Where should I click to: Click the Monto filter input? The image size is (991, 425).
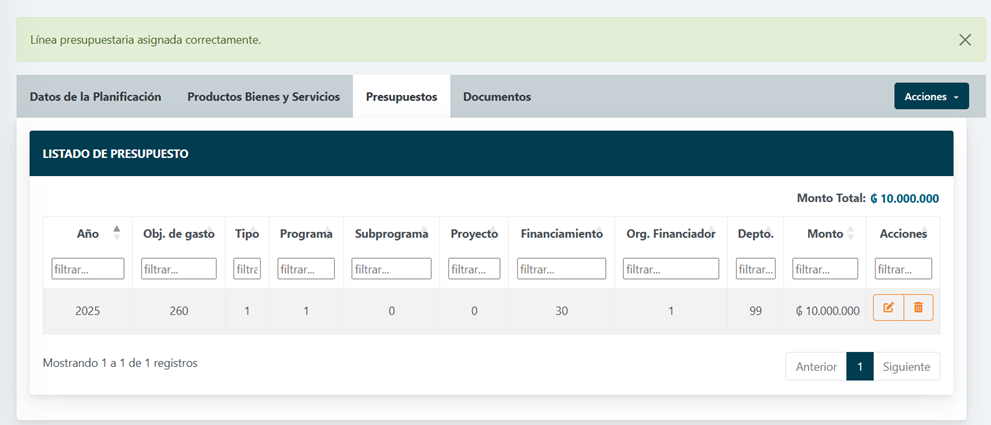click(x=825, y=269)
